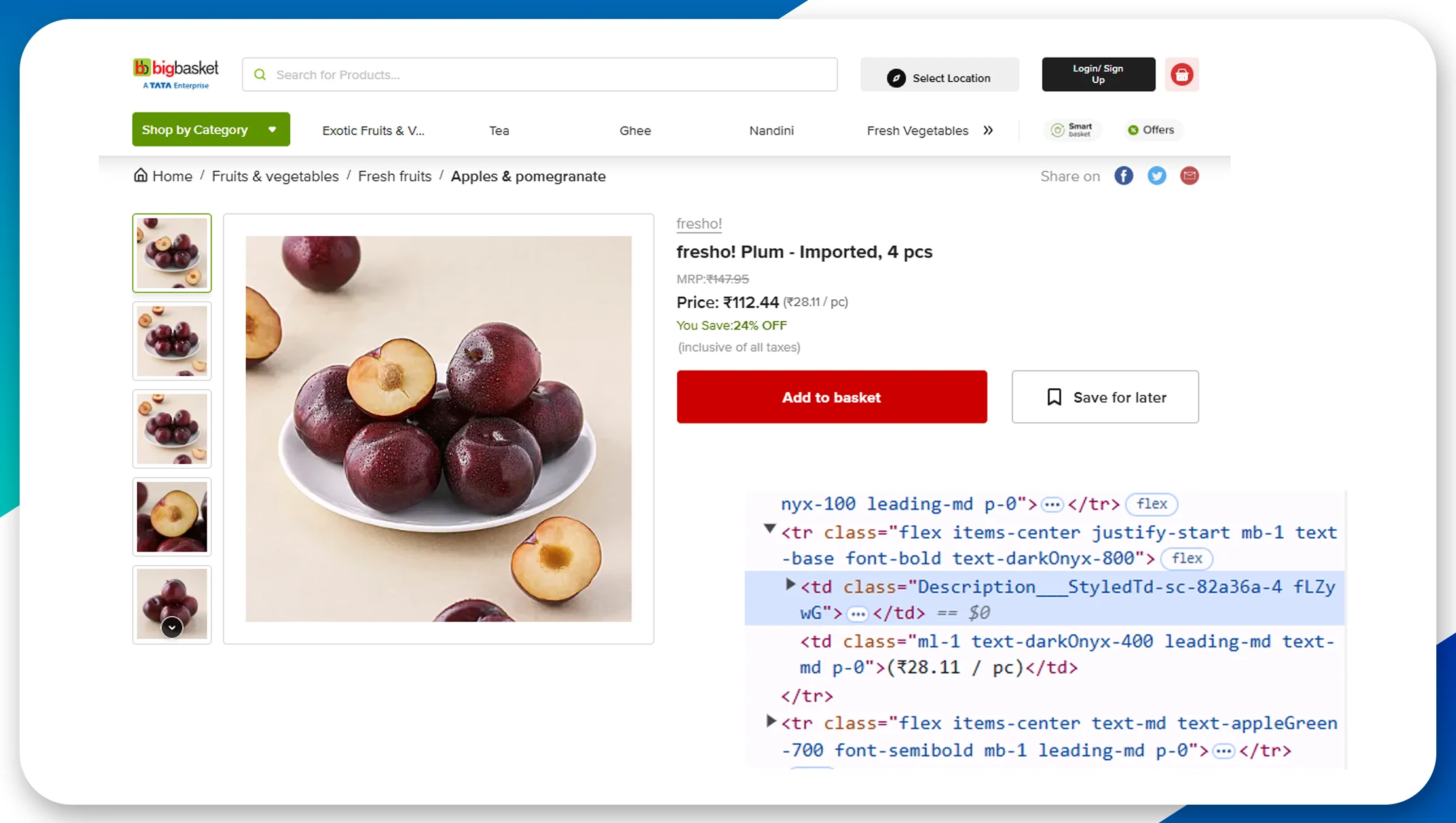The width and height of the screenshot is (1456, 823).
Task: Open the Fresh Vegetables menu item
Action: [x=918, y=130]
